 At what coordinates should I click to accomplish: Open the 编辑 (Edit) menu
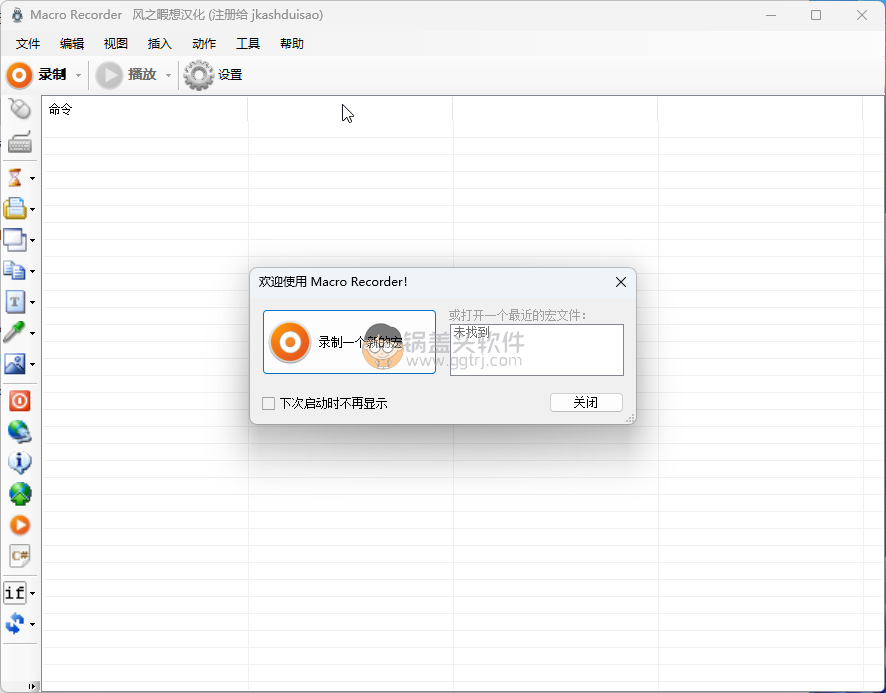point(72,44)
